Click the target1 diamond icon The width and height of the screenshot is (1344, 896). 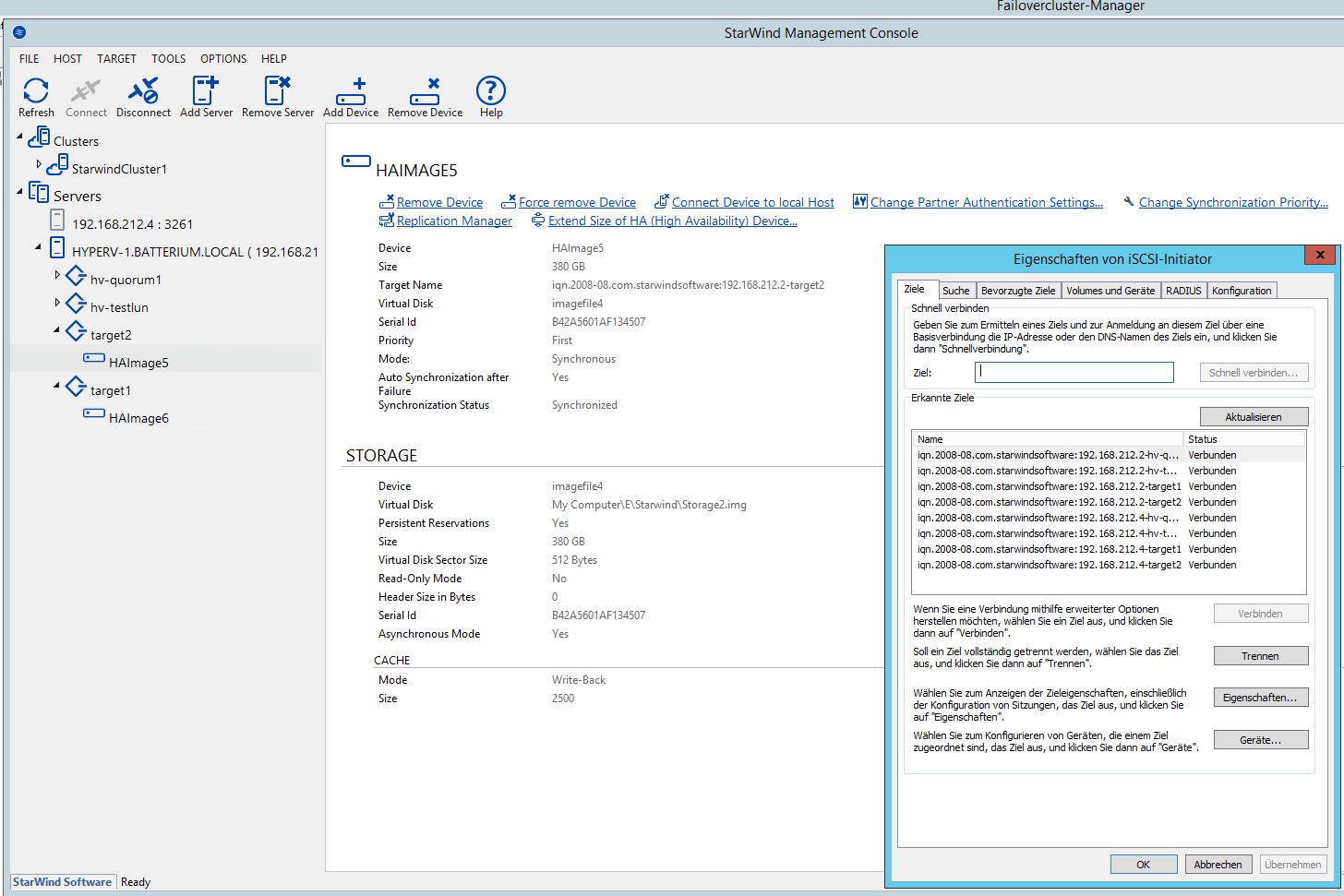coord(76,387)
